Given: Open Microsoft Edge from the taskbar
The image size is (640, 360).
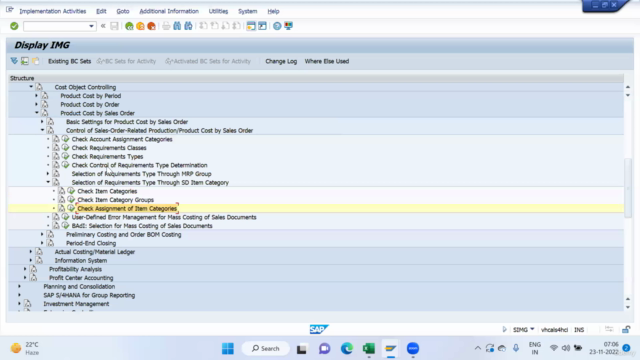Looking at the screenshot, I should pos(347,349).
